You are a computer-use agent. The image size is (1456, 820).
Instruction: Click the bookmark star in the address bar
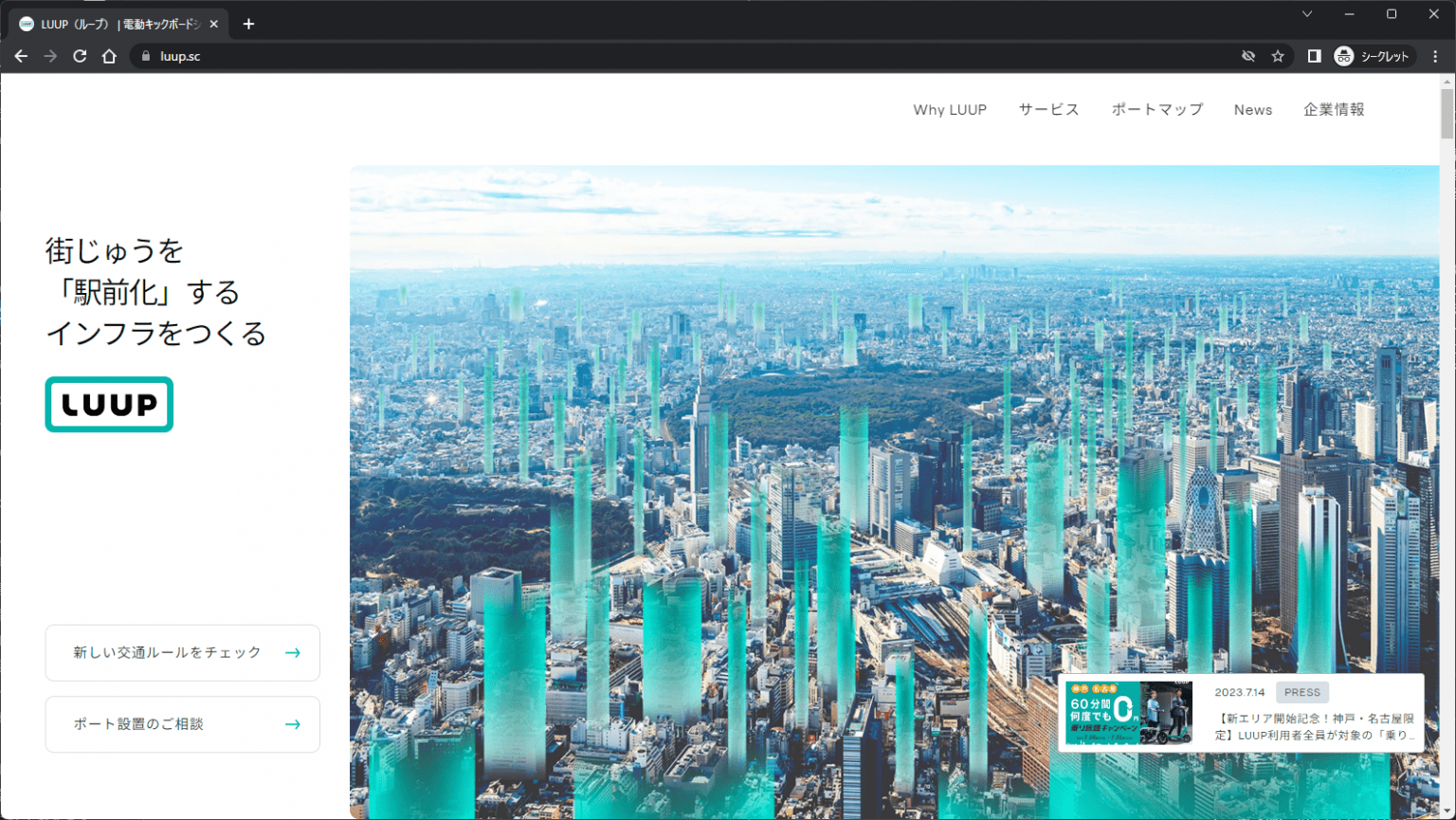tap(1280, 56)
